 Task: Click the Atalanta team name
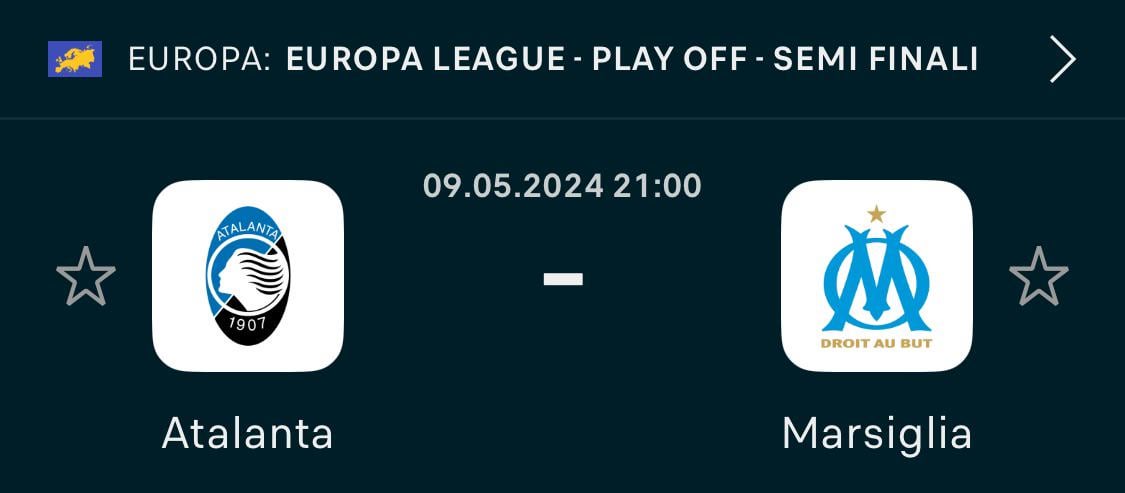(248, 433)
